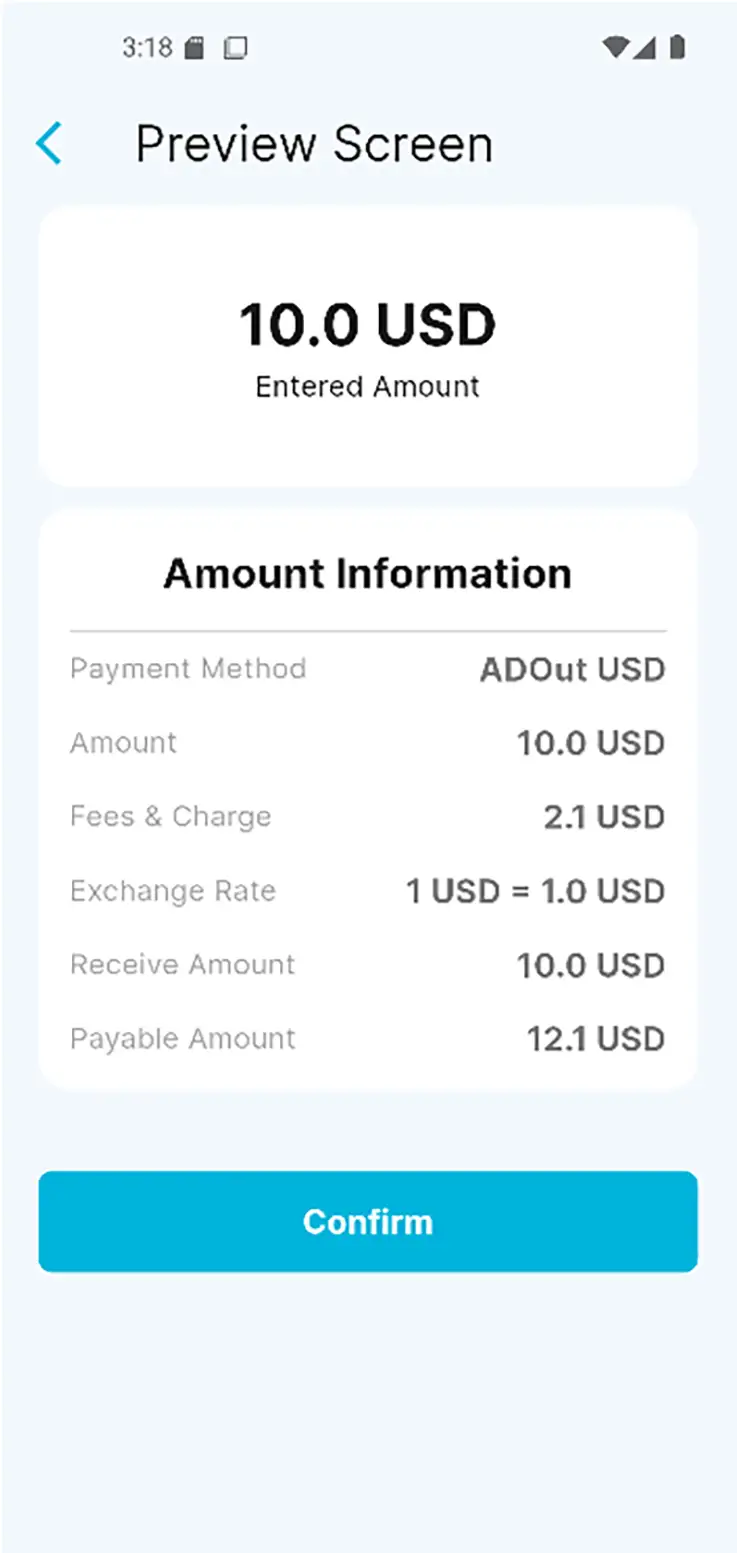Tap the 10.0 USD entered amount
Image resolution: width=737 pixels, height=1553 pixels.
[x=368, y=326]
